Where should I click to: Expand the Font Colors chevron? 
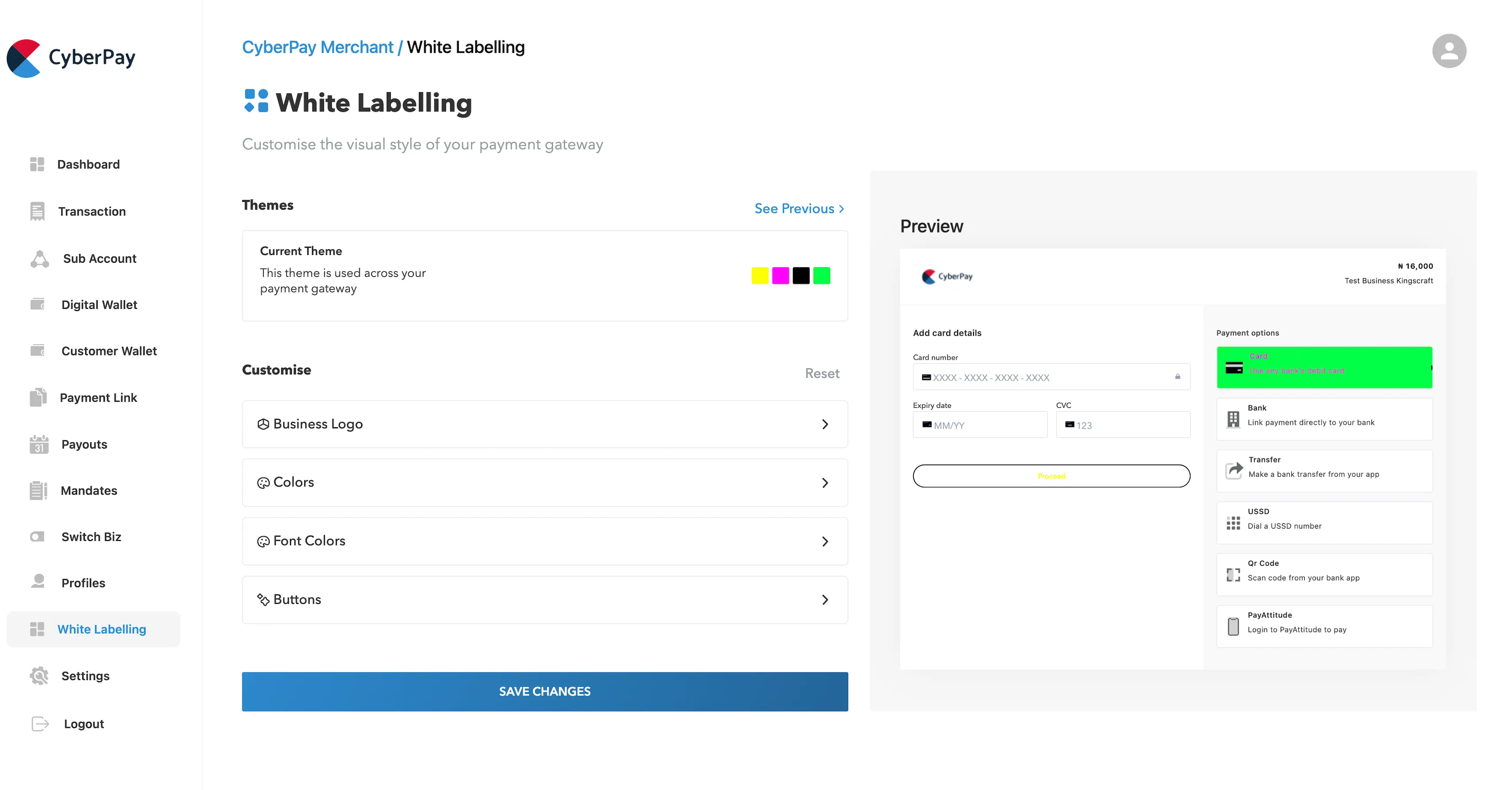click(x=825, y=541)
